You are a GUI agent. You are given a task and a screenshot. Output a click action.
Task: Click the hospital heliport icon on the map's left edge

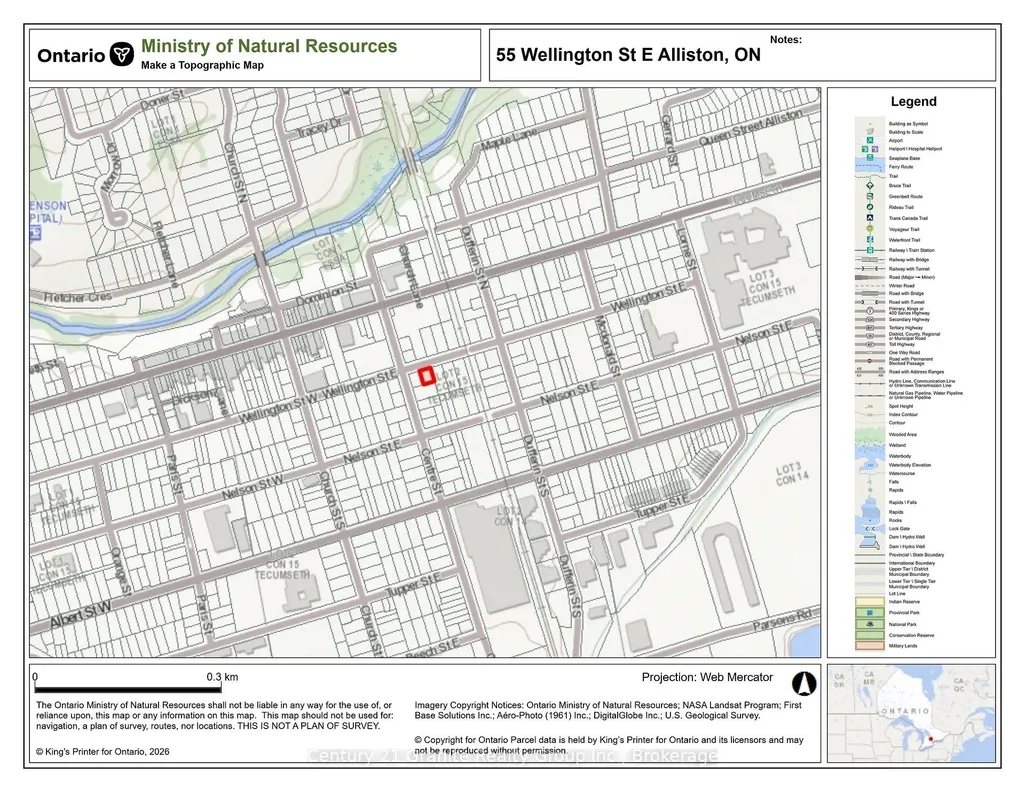[35, 233]
